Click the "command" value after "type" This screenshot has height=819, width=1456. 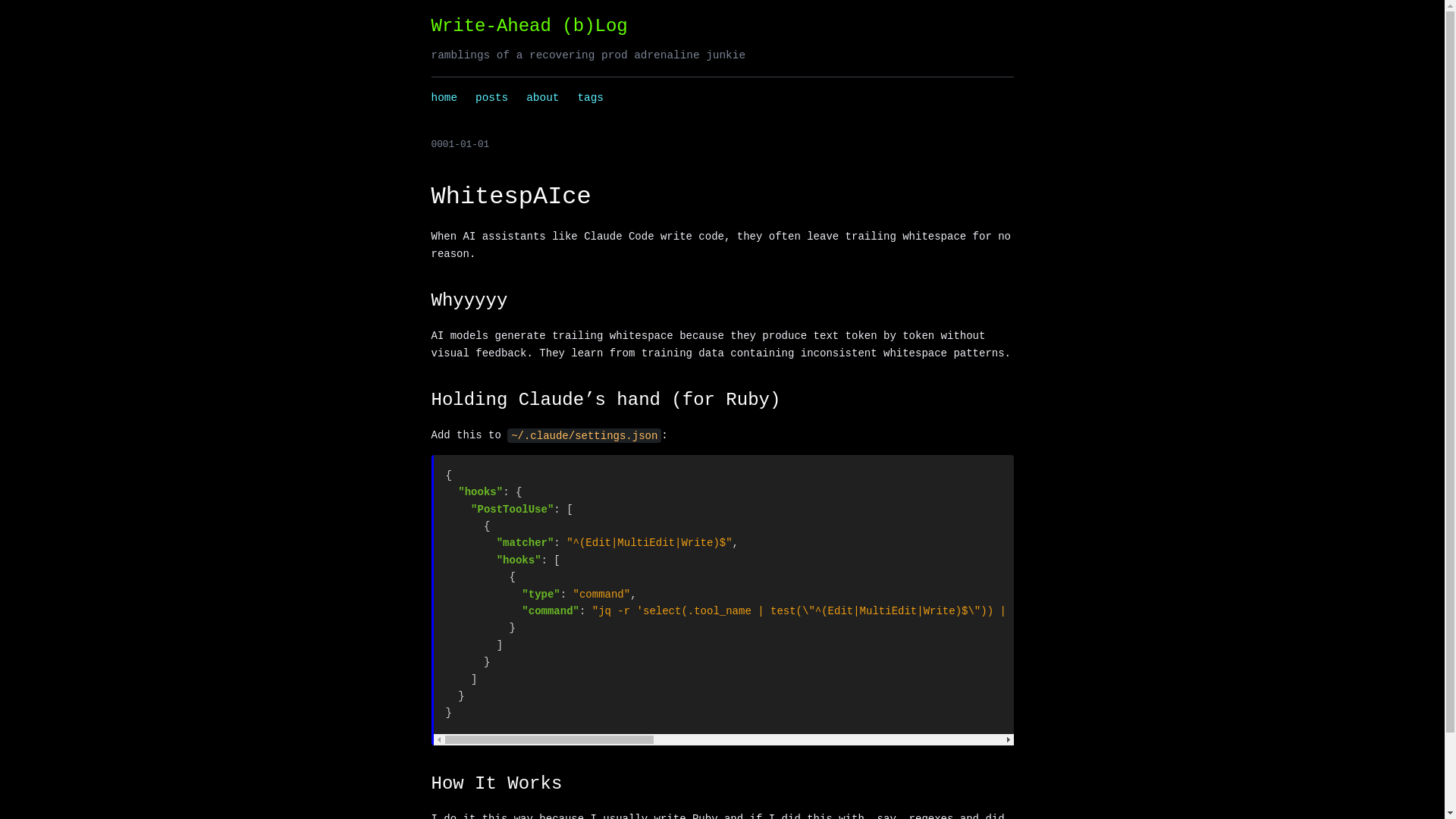(x=601, y=595)
